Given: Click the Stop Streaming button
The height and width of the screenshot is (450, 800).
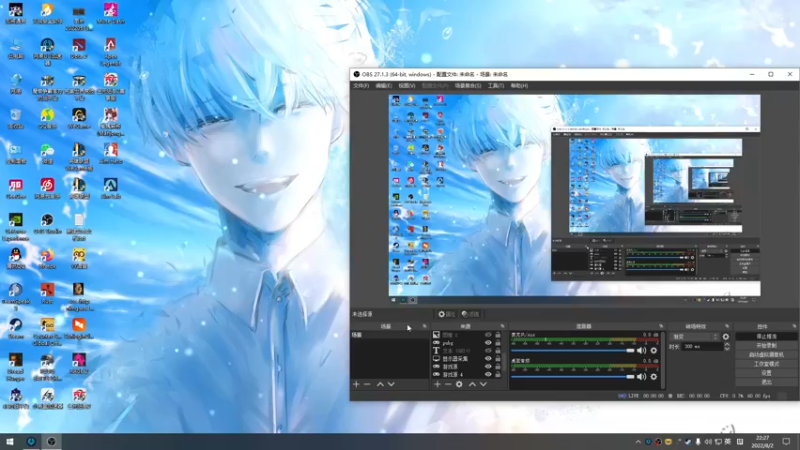Looking at the screenshot, I should point(766,337).
